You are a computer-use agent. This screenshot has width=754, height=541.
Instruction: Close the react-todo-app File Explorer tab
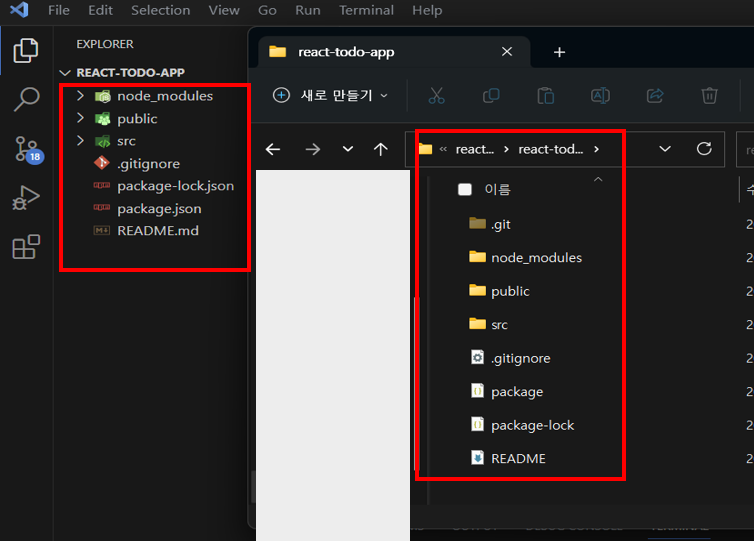(507, 51)
